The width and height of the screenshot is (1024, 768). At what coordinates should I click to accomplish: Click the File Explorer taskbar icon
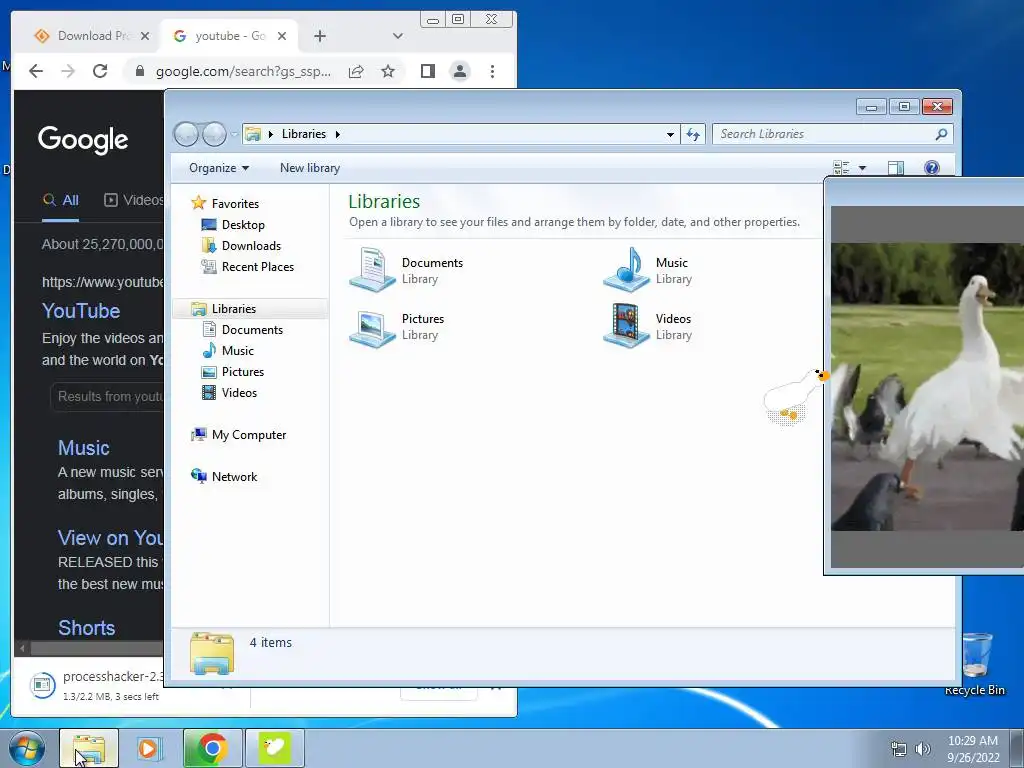[89, 748]
